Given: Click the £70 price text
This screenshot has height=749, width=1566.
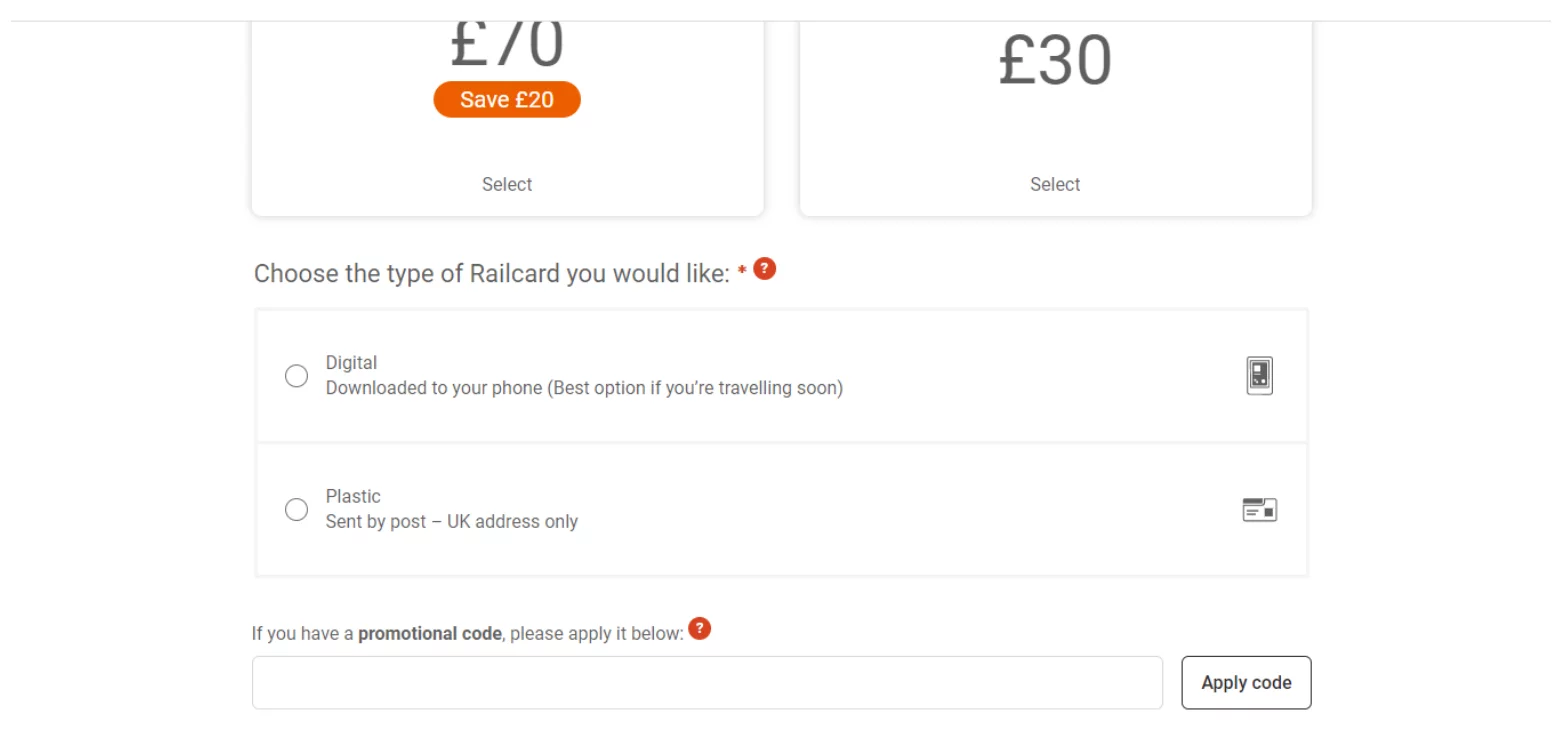Looking at the screenshot, I should 507,44.
